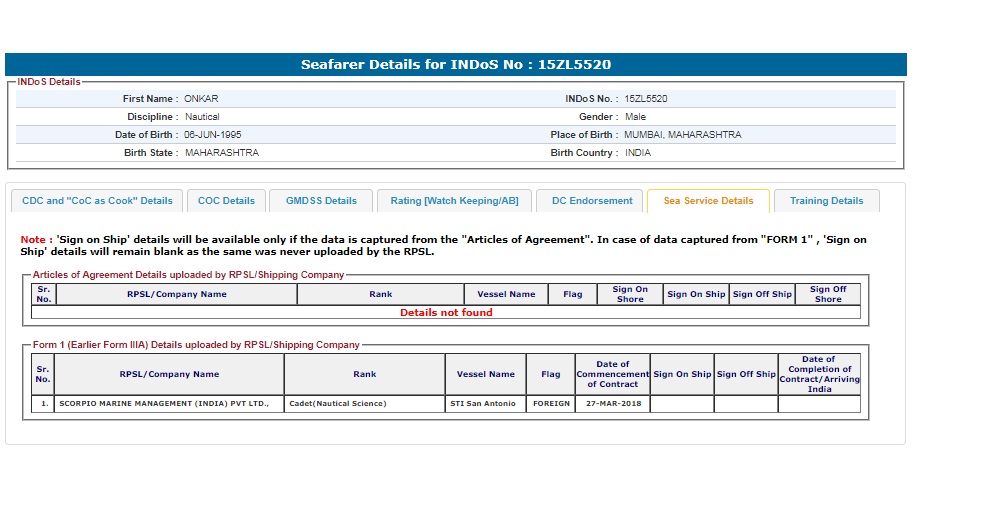Screen dimensions: 1000x508
Task: Select the Sea Service Details tab
Action: tap(708, 201)
